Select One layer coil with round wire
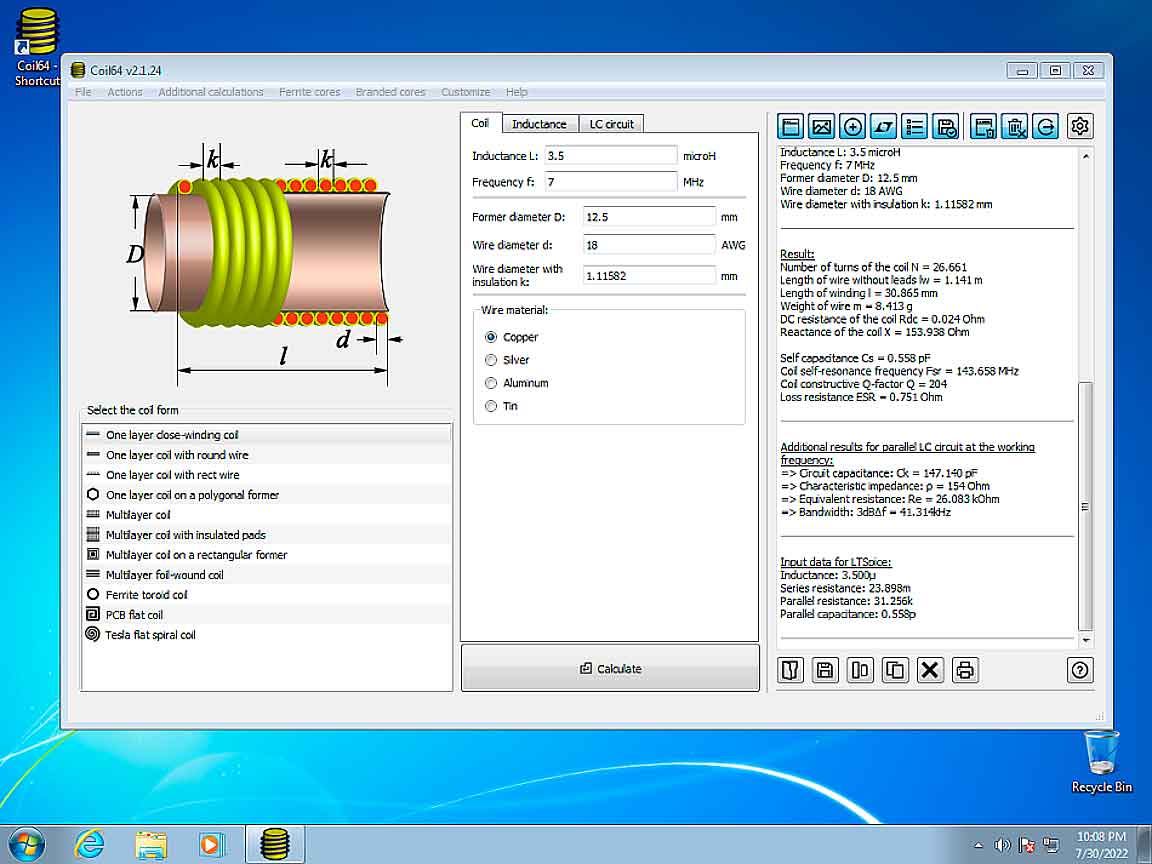 tap(266, 455)
